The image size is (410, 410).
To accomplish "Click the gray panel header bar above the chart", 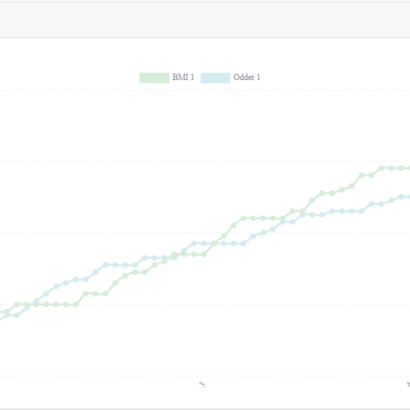I will pyautogui.click(x=205, y=19).
